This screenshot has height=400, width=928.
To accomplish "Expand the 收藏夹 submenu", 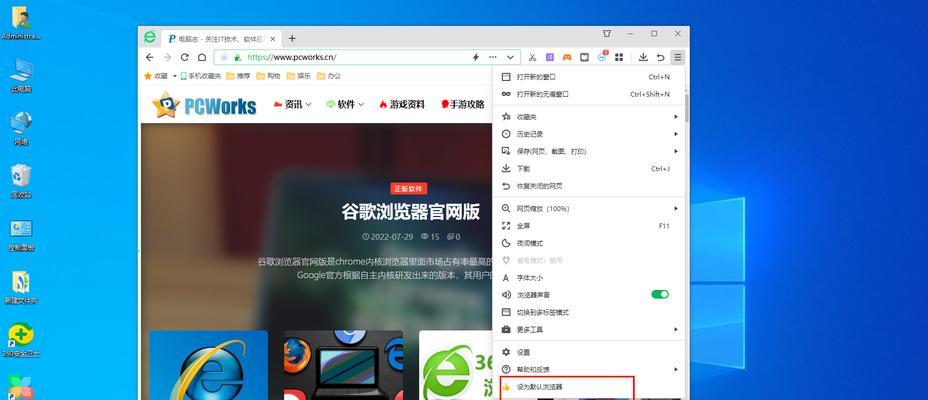I will [x=589, y=117].
